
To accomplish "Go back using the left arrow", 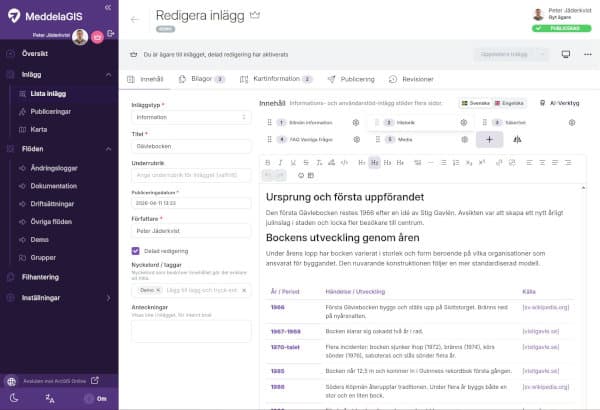I will (135, 20).
